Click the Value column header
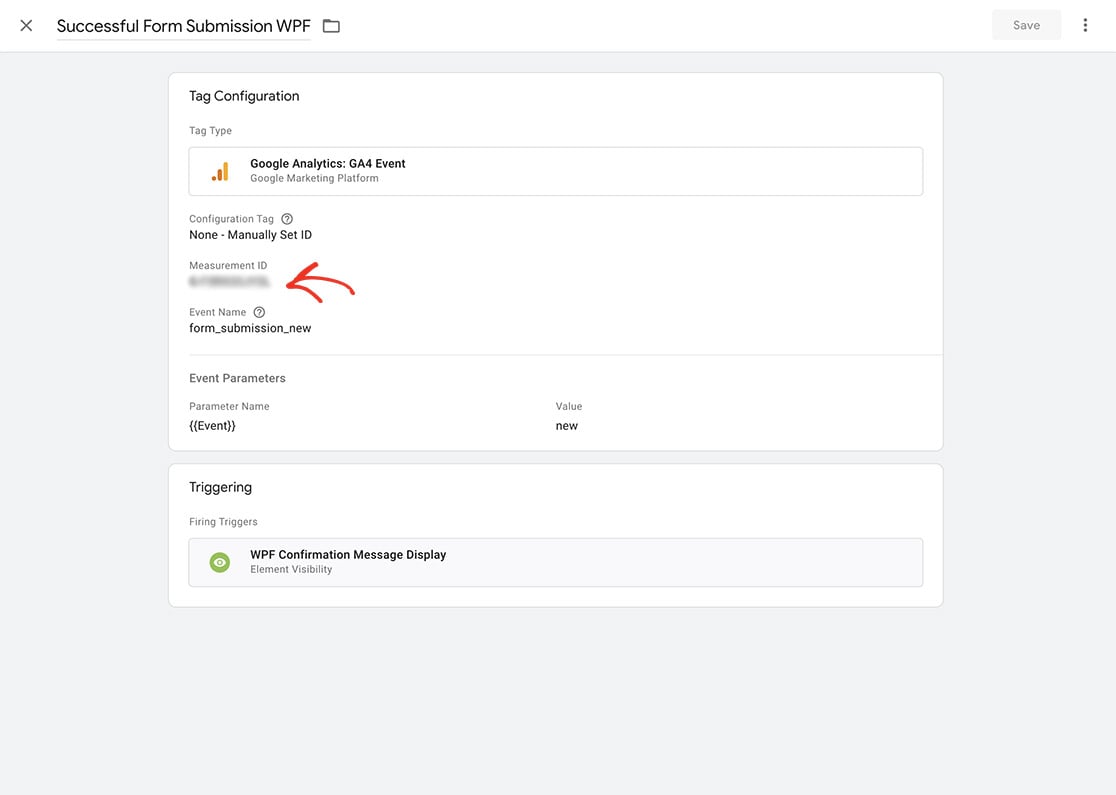 (x=569, y=406)
